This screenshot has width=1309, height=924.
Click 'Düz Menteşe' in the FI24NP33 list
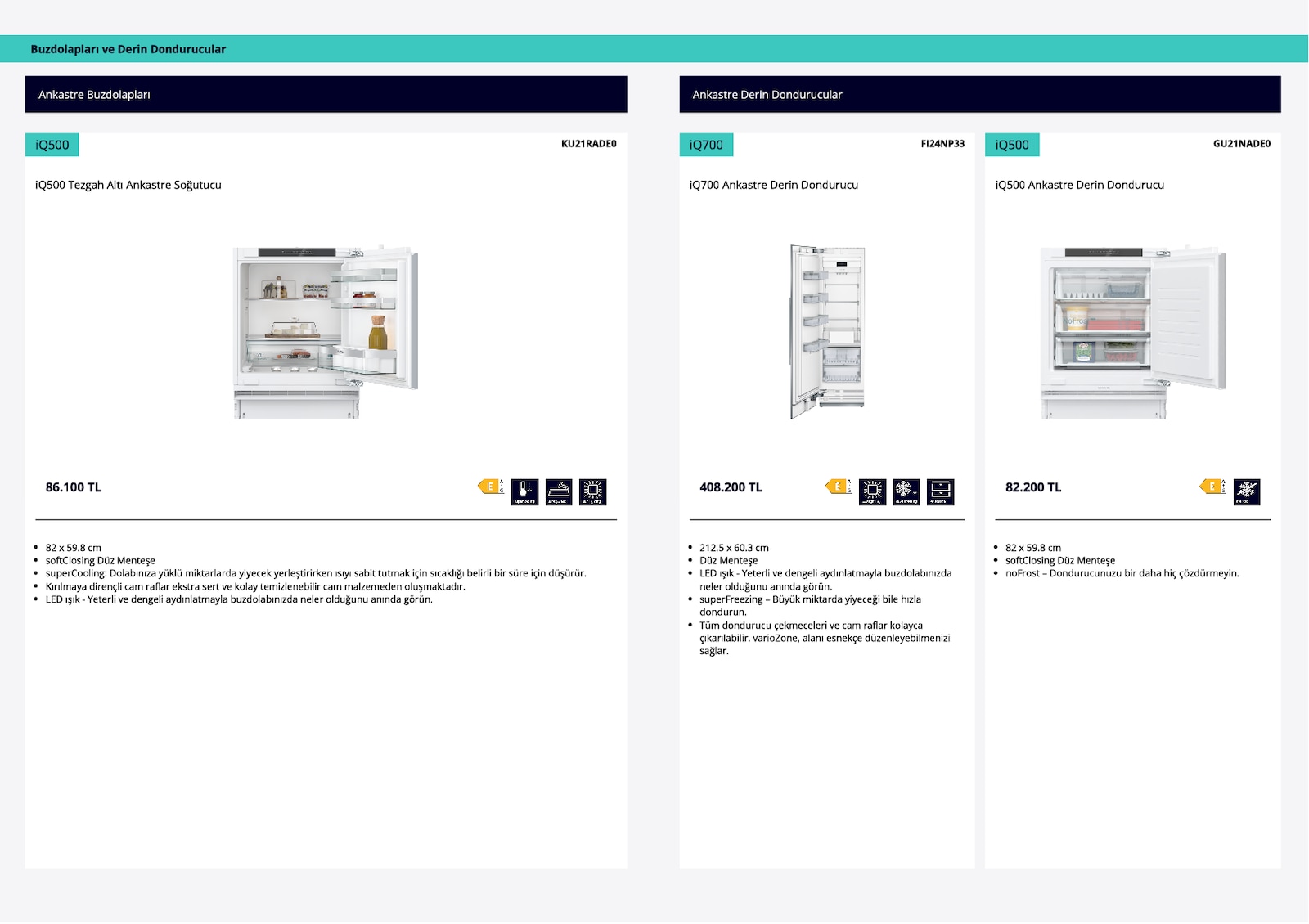click(728, 561)
